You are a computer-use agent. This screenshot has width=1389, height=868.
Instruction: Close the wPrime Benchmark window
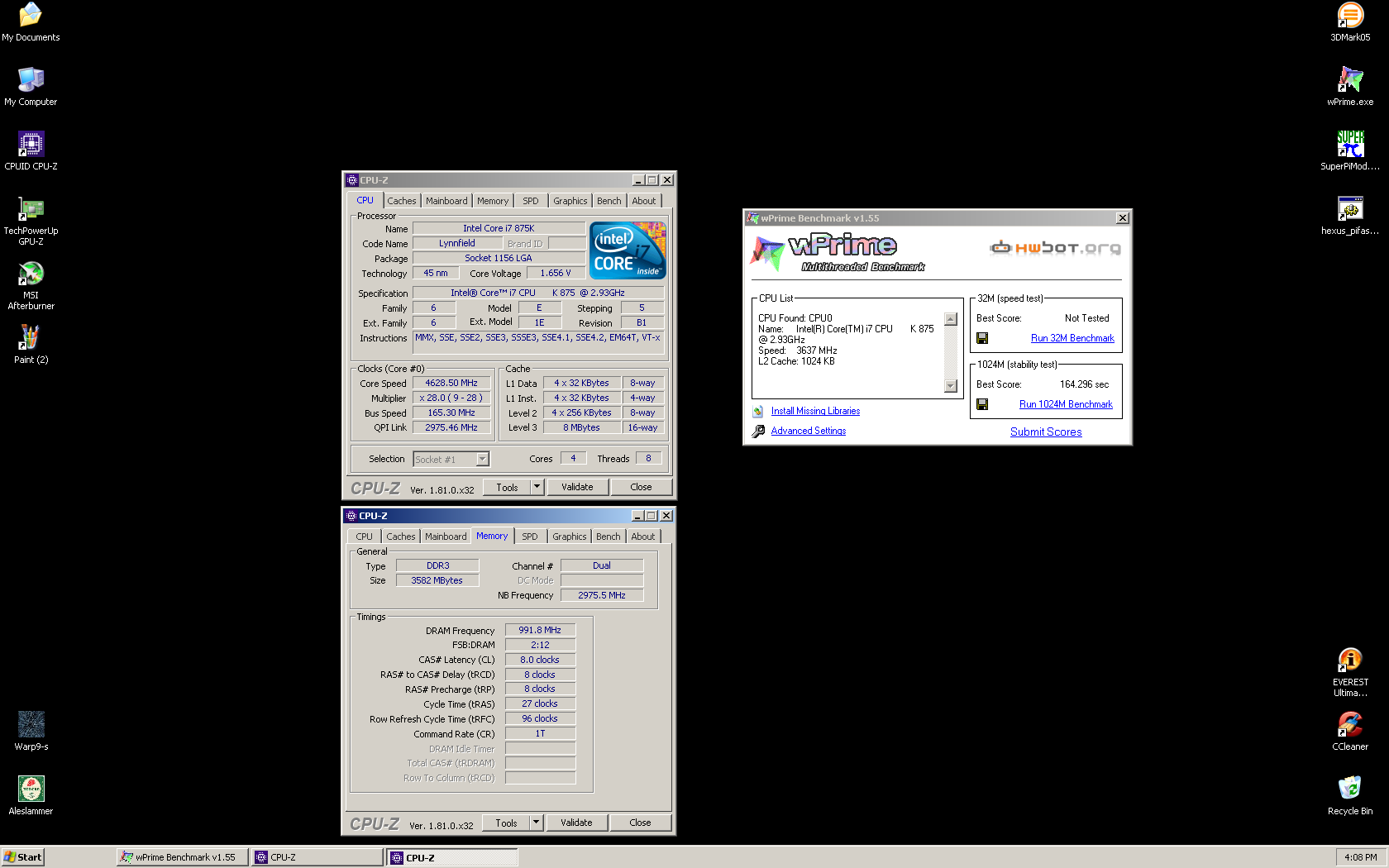coord(1122,218)
